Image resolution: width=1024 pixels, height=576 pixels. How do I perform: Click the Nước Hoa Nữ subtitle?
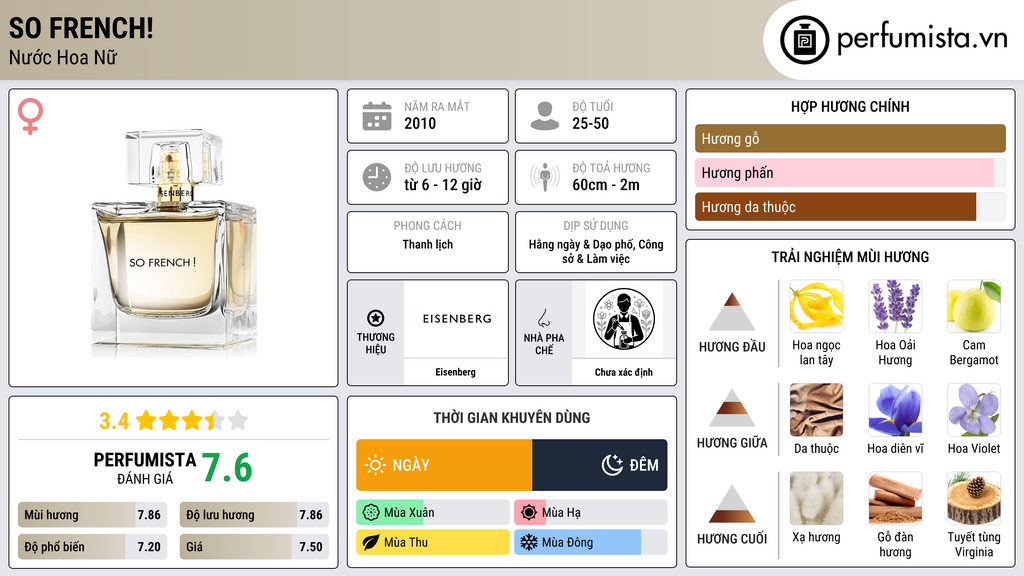click(63, 58)
